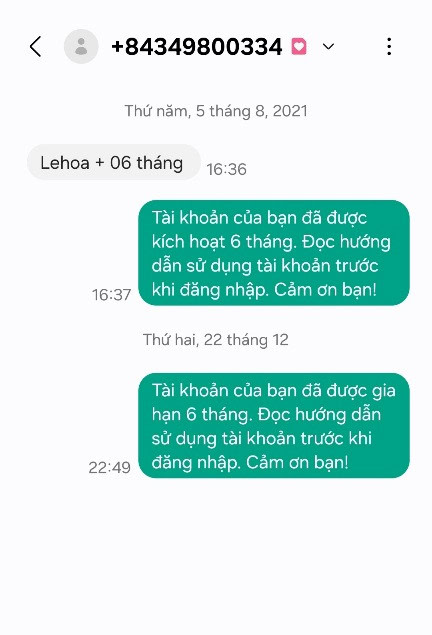Select the incoming message 'Lehoa + 06 tháng'
432x635 pixels.
(x=114, y=162)
